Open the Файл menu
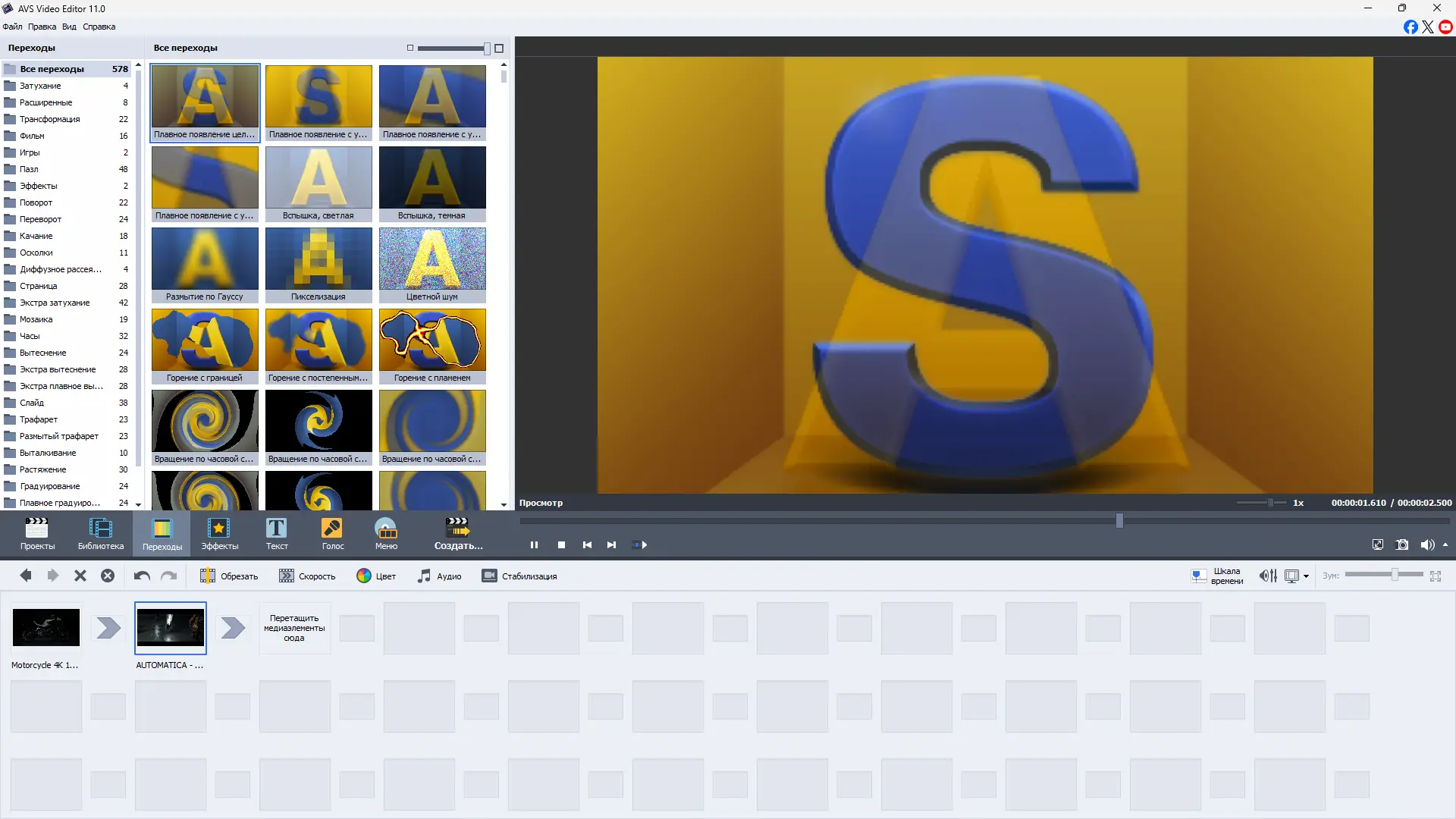Viewport: 1456px width, 819px height. 12,27
